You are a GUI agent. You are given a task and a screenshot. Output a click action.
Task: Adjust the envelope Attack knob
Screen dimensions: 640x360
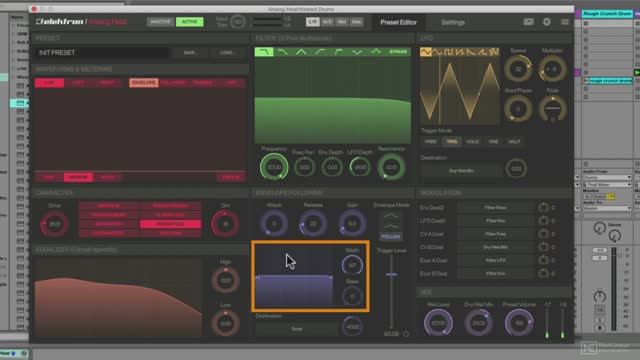tap(274, 224)
